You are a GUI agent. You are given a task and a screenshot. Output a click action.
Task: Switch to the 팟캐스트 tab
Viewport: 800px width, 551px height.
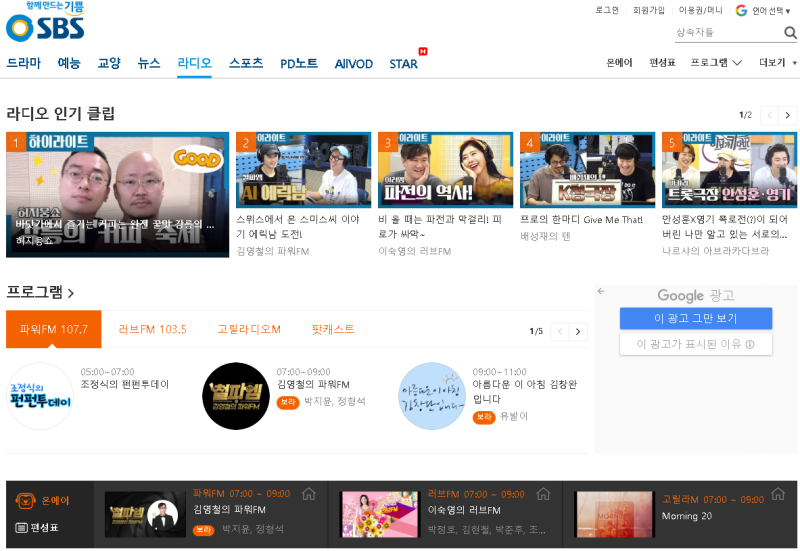click(333, 330)
